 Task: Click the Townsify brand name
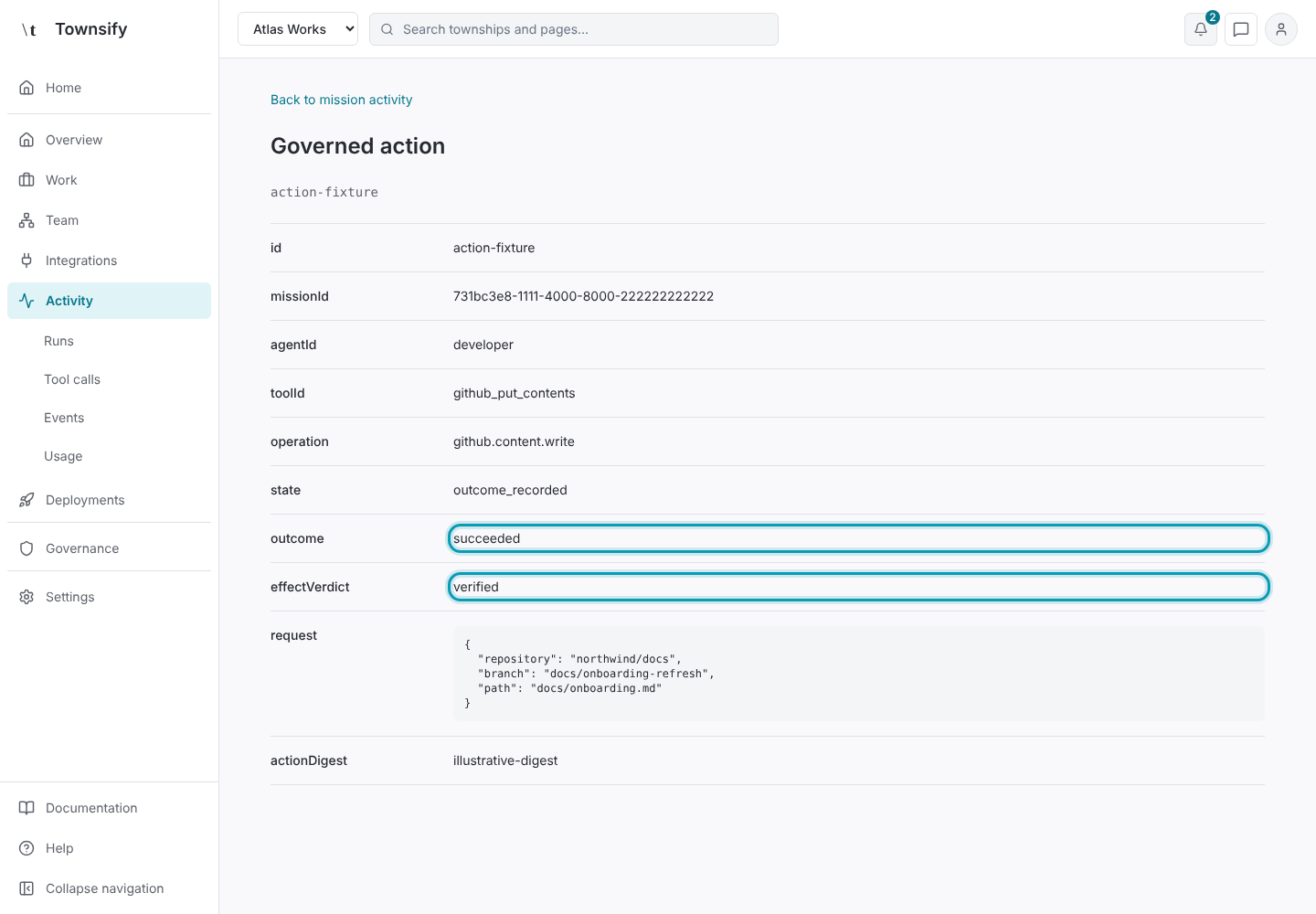click(x=91, y=29)
